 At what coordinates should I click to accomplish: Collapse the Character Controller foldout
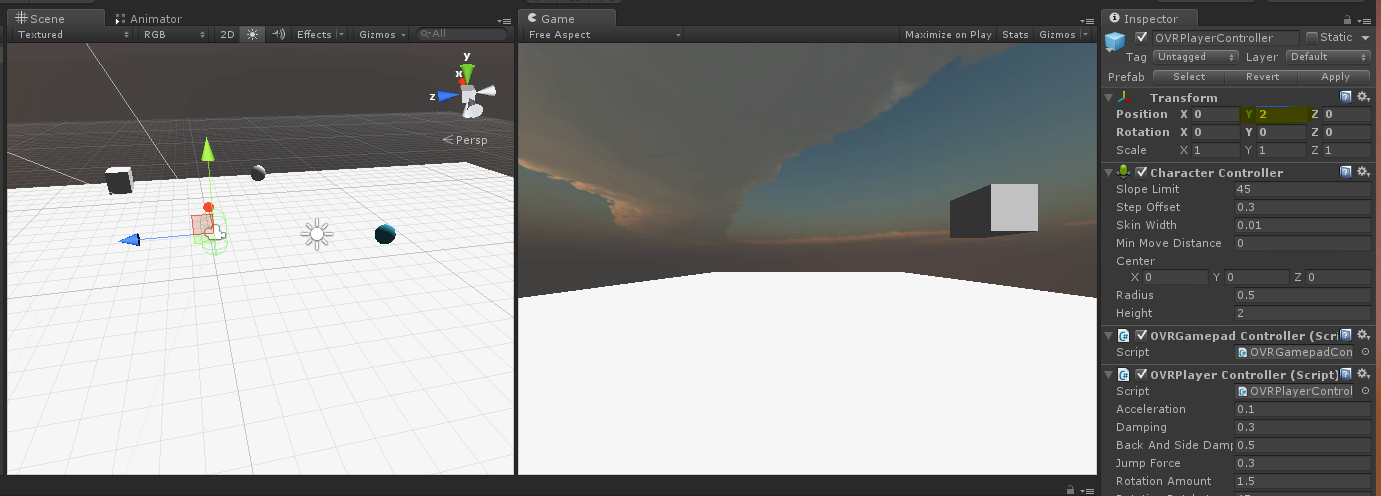click(x=1108, y=172)
